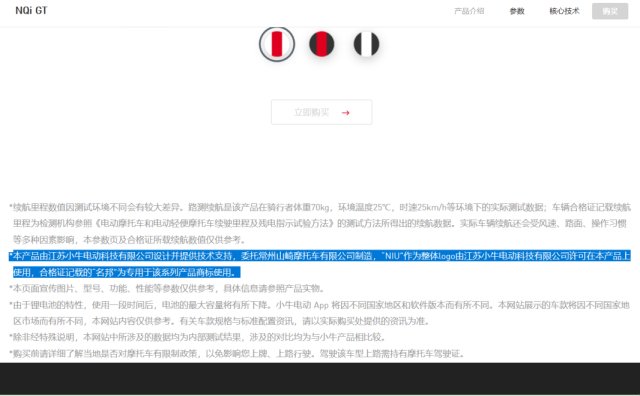Click the line starting 区市场而有所不同
This screenshot has height=396, width=640.
tap(222, 321)
